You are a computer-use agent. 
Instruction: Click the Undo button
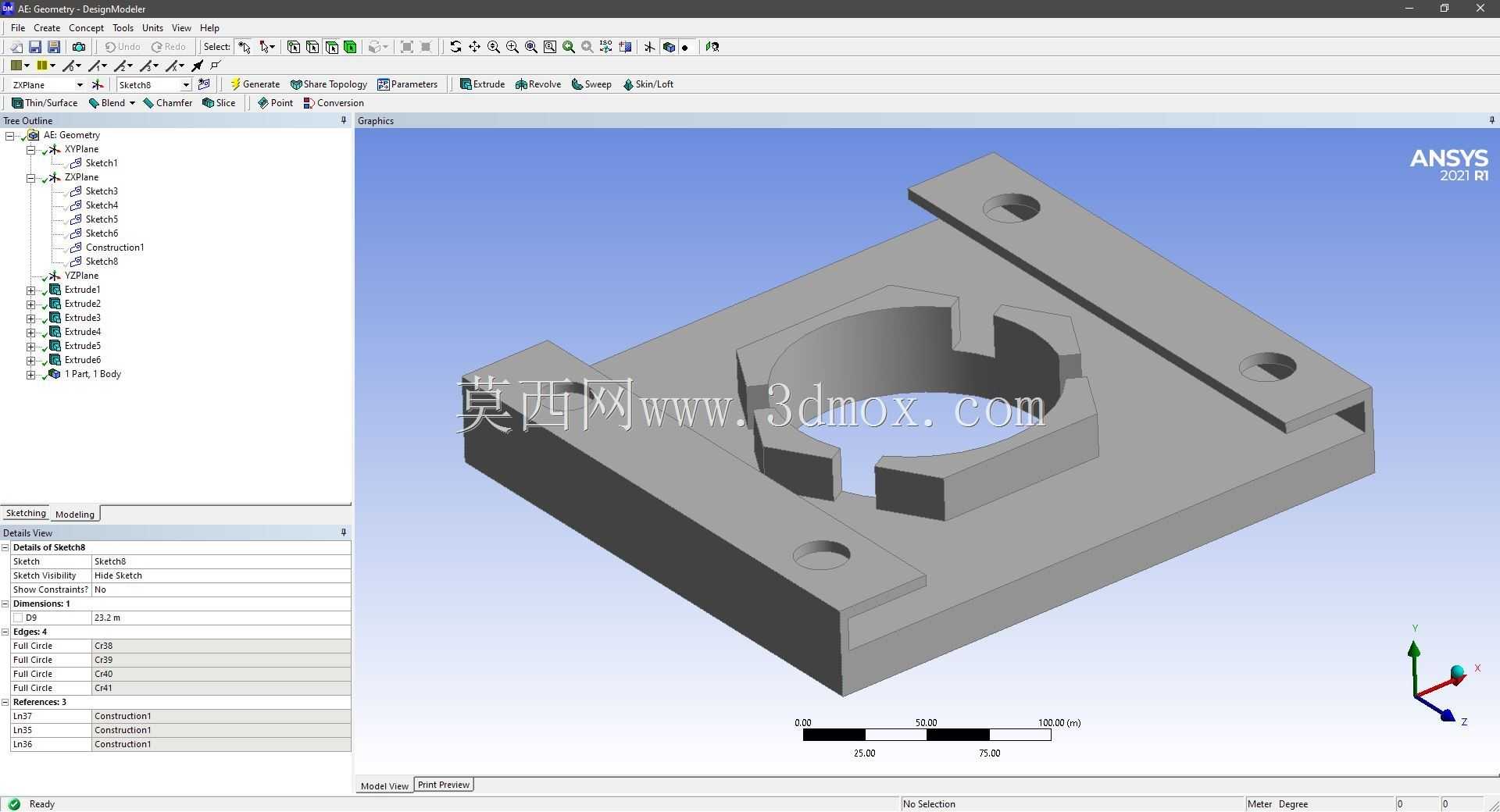[123, 47]
